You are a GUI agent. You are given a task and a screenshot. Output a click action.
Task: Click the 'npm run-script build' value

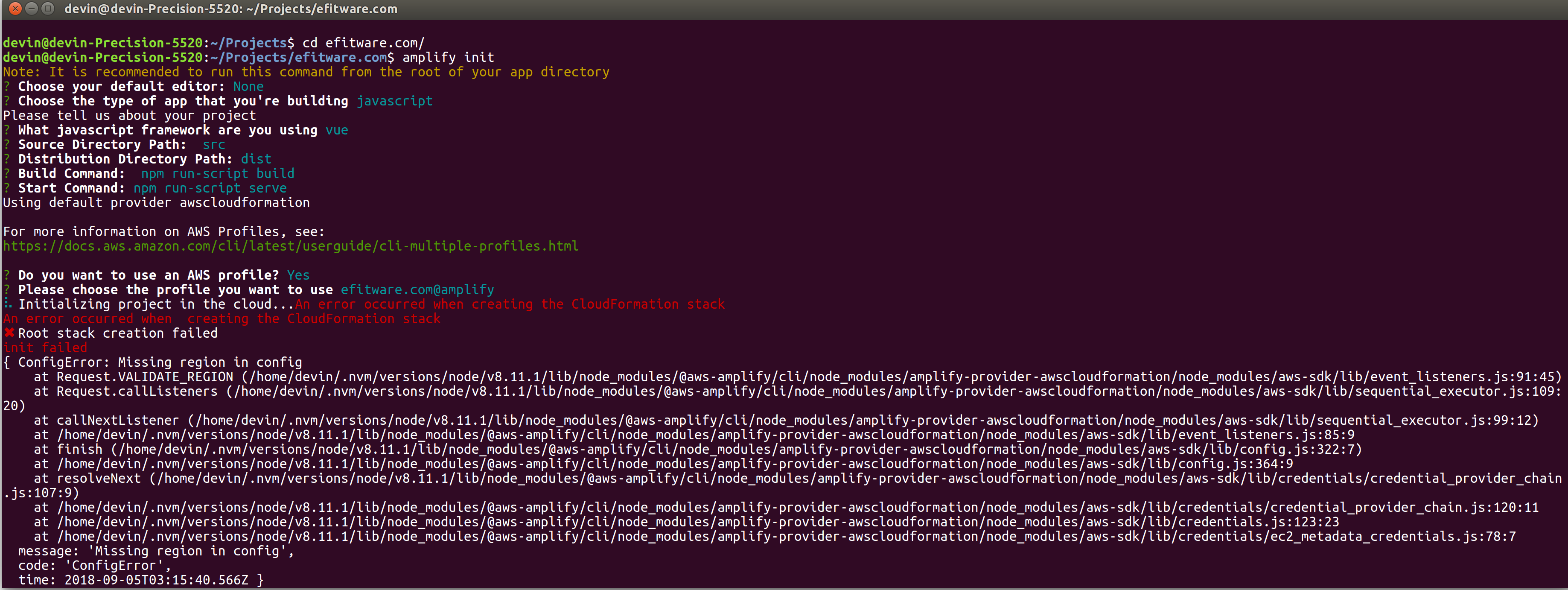point(217,173)
